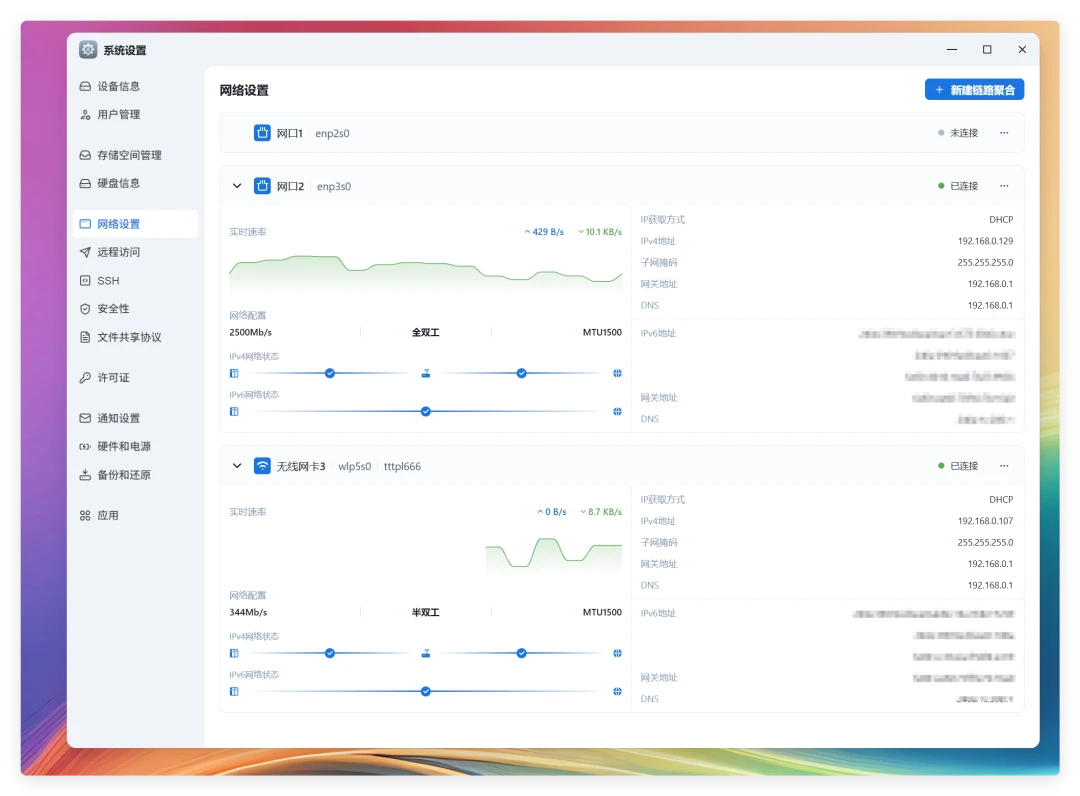Click the 系统设置 gear icon in title bar

(x=88, y=50)
